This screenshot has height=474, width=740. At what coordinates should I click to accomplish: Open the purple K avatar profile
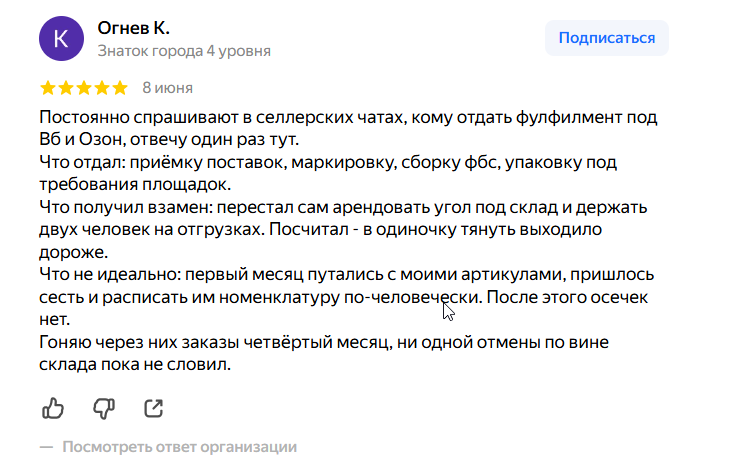pos(61,38)
